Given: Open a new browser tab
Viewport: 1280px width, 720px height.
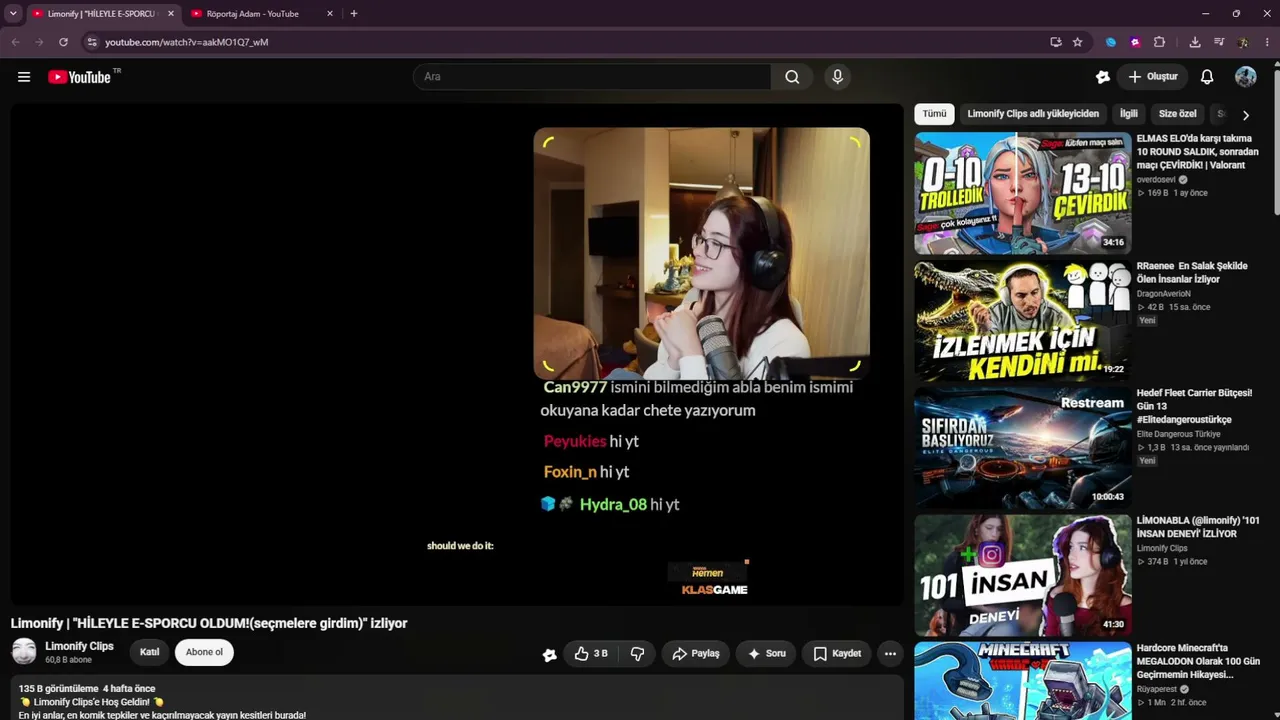Looking at the screenshot, I should click(x=354, y=14).
